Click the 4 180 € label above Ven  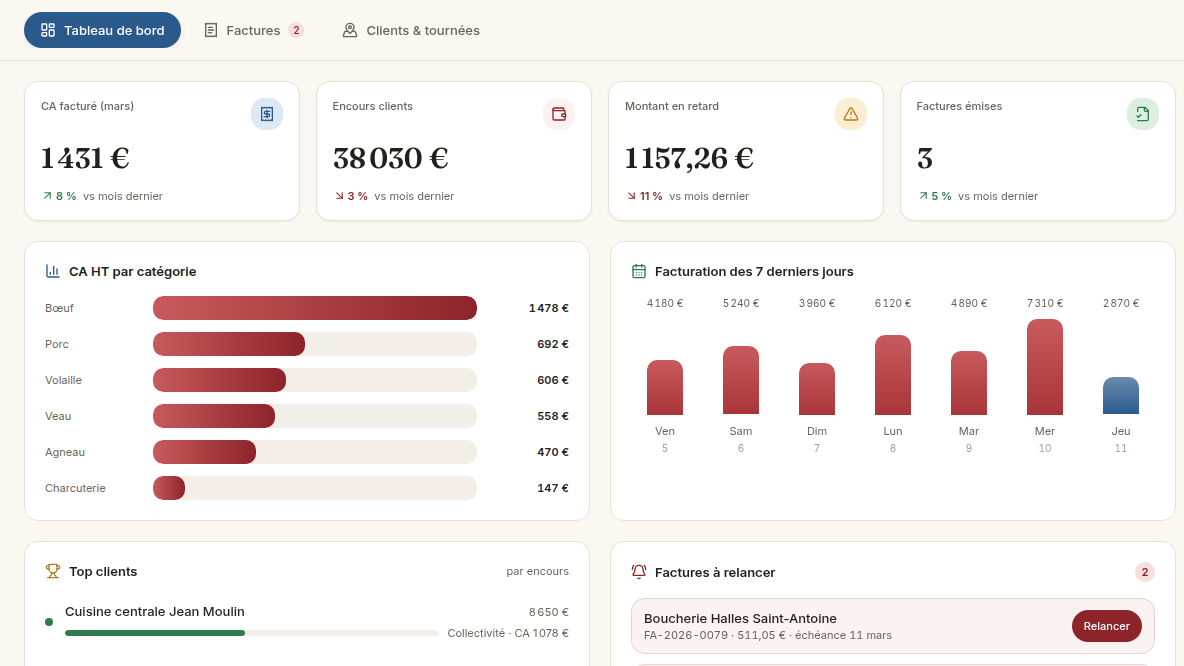(x=664, y=303)
